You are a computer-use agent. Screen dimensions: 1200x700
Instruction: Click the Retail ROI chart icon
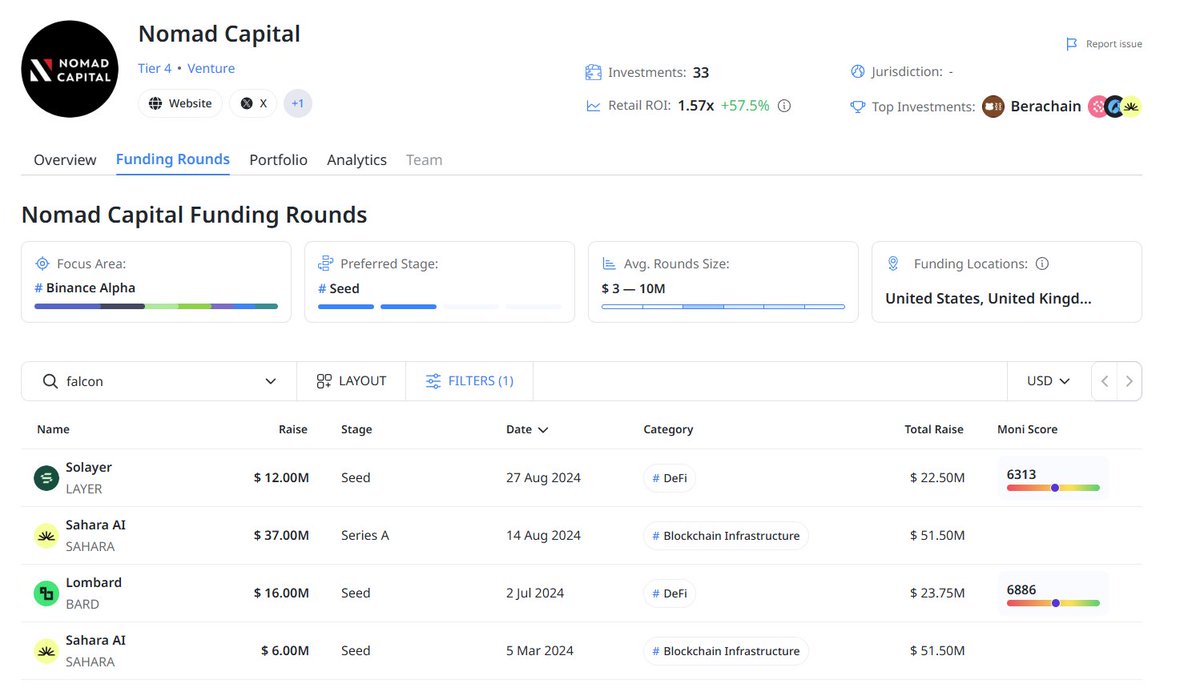[593, 105]
